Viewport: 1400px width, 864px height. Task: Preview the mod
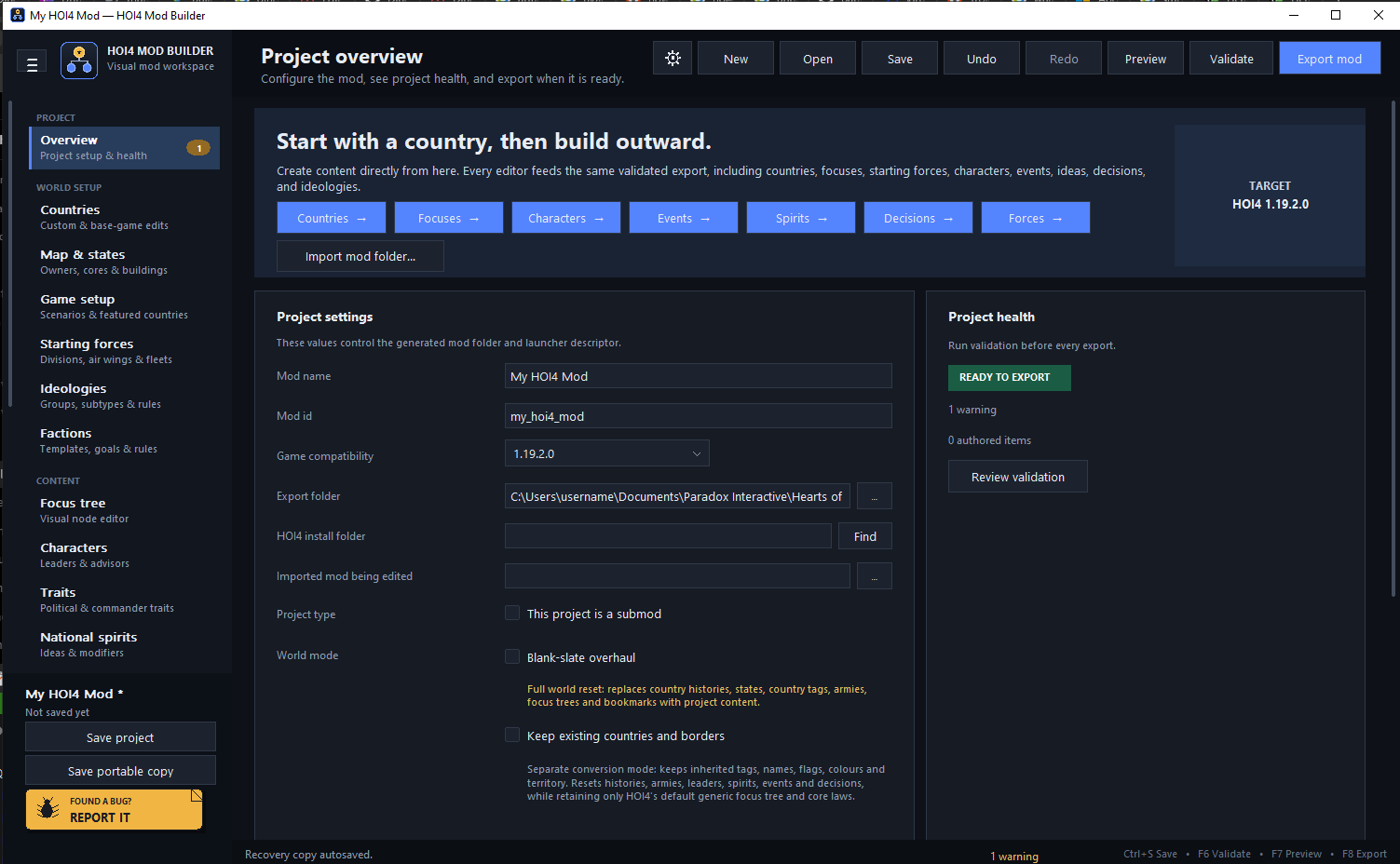(x=1146, y=59)
